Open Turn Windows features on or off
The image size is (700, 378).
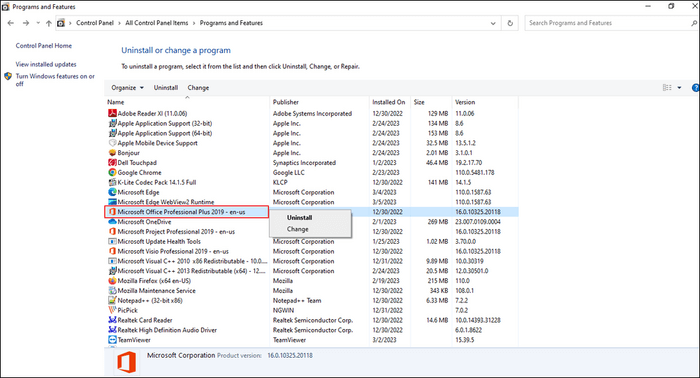[x=55, y=80]
